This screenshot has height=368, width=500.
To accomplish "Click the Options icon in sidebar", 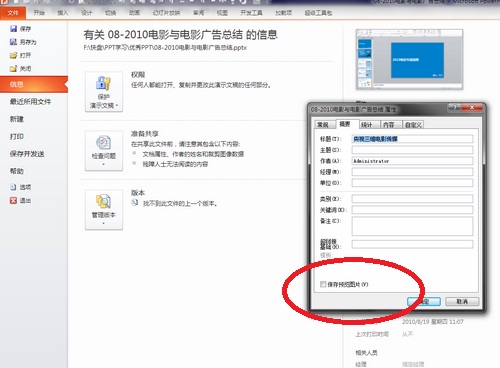I will (x=13, y=187).
